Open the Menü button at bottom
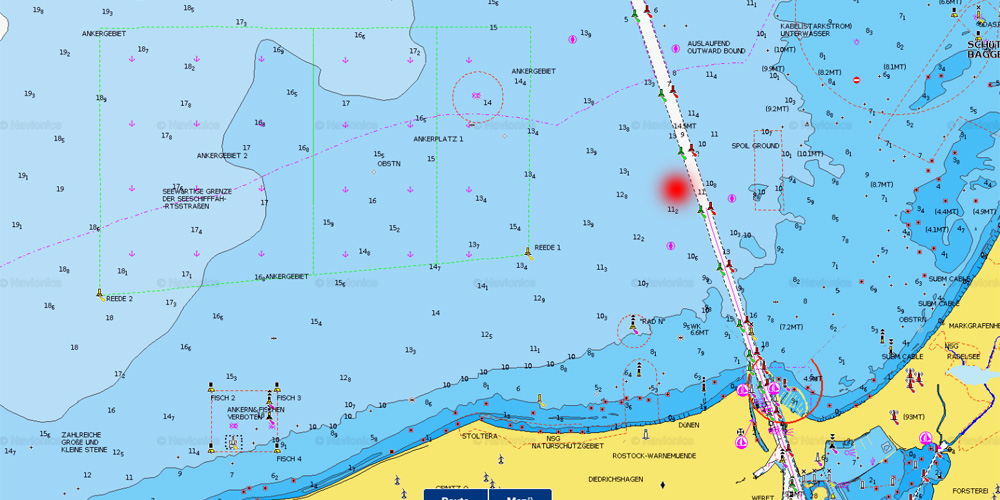Screen dimensions: 1000x500 pyautogui.click(x=519, y=495)
